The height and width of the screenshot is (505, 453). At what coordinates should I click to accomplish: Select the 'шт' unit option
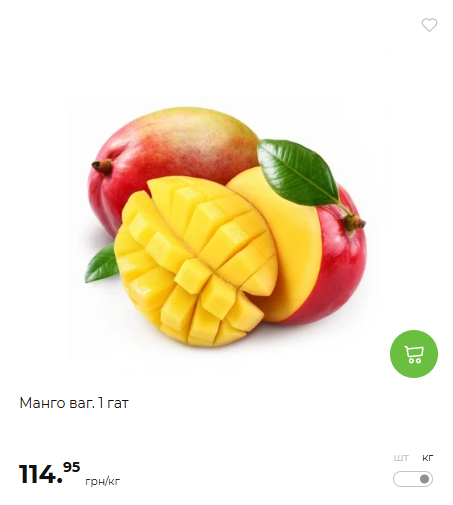[401, 458]
